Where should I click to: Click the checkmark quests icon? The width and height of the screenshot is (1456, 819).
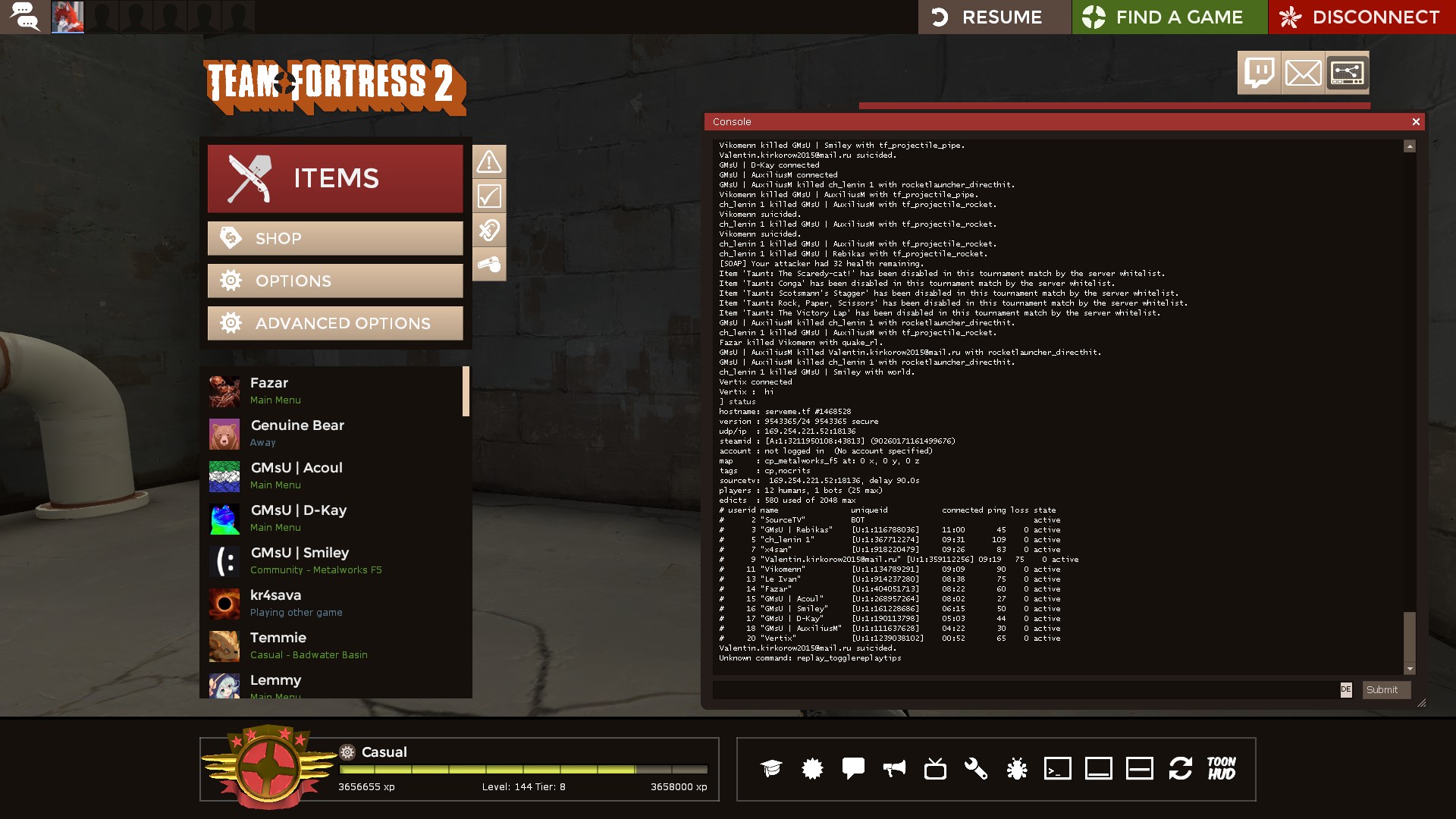[x=489, y=196]
